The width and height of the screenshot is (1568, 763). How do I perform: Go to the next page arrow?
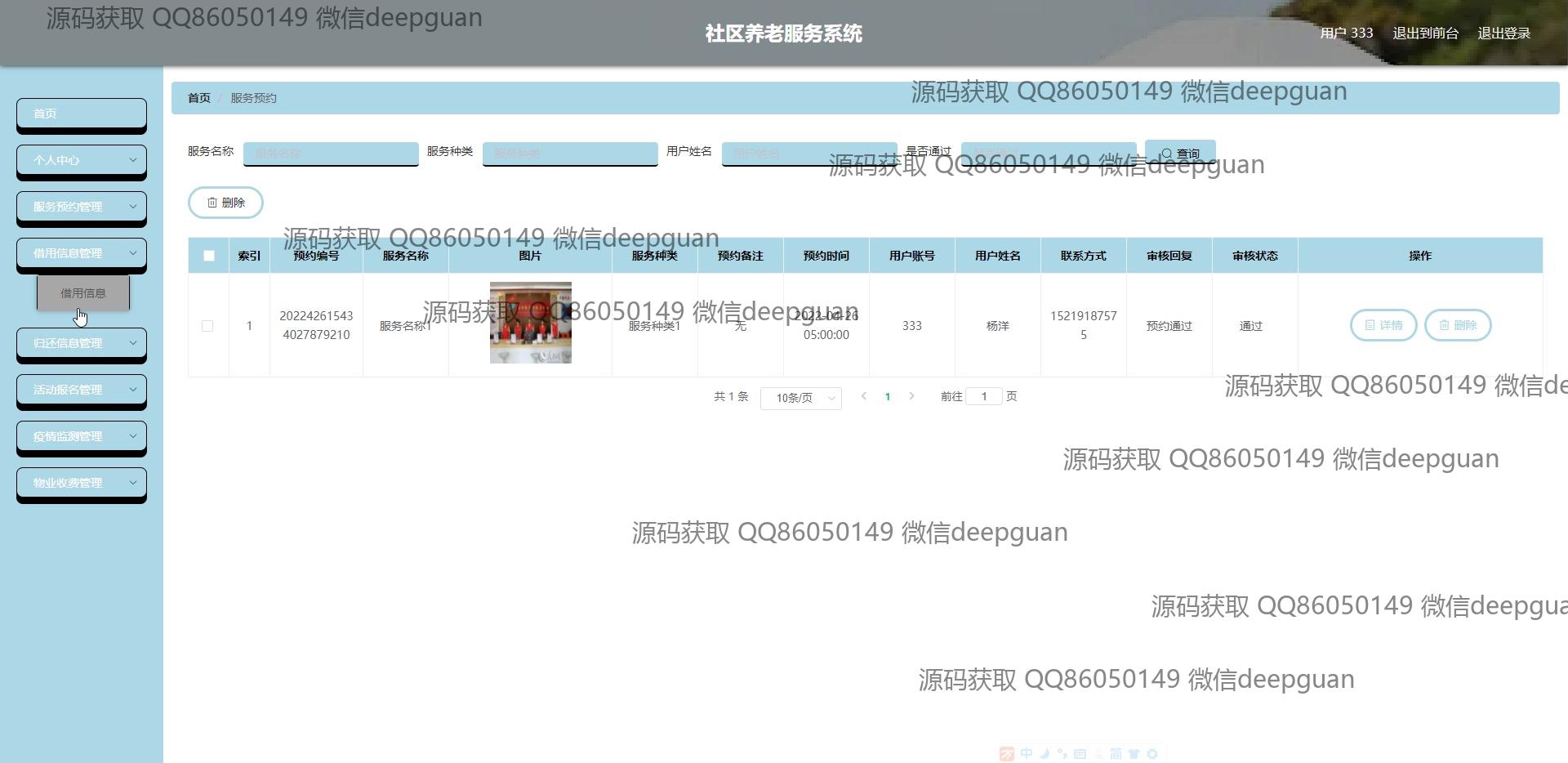click(x=911, y=396)
